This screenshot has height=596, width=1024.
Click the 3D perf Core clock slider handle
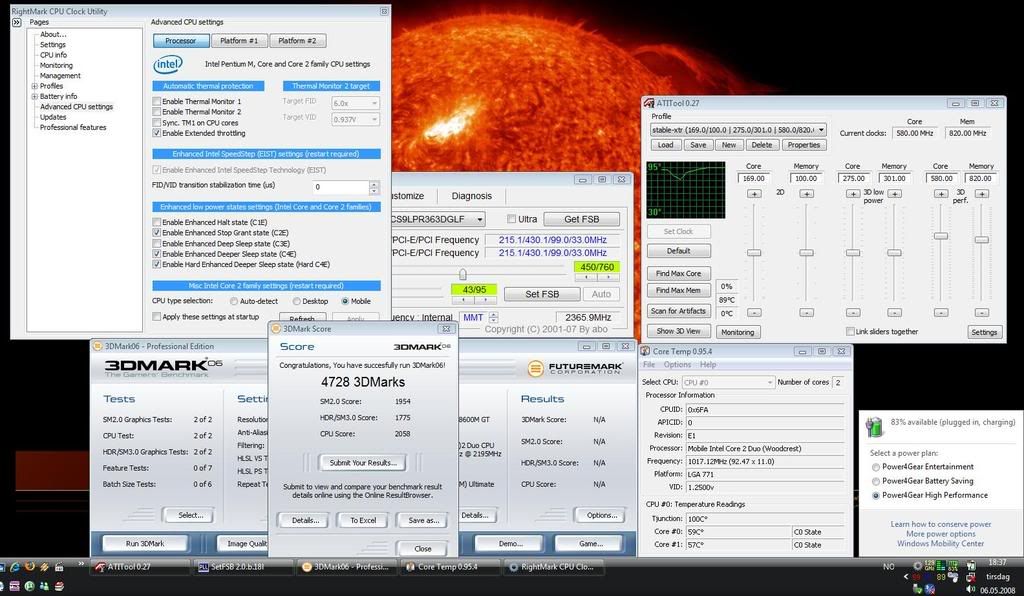(x=940, y=235)
